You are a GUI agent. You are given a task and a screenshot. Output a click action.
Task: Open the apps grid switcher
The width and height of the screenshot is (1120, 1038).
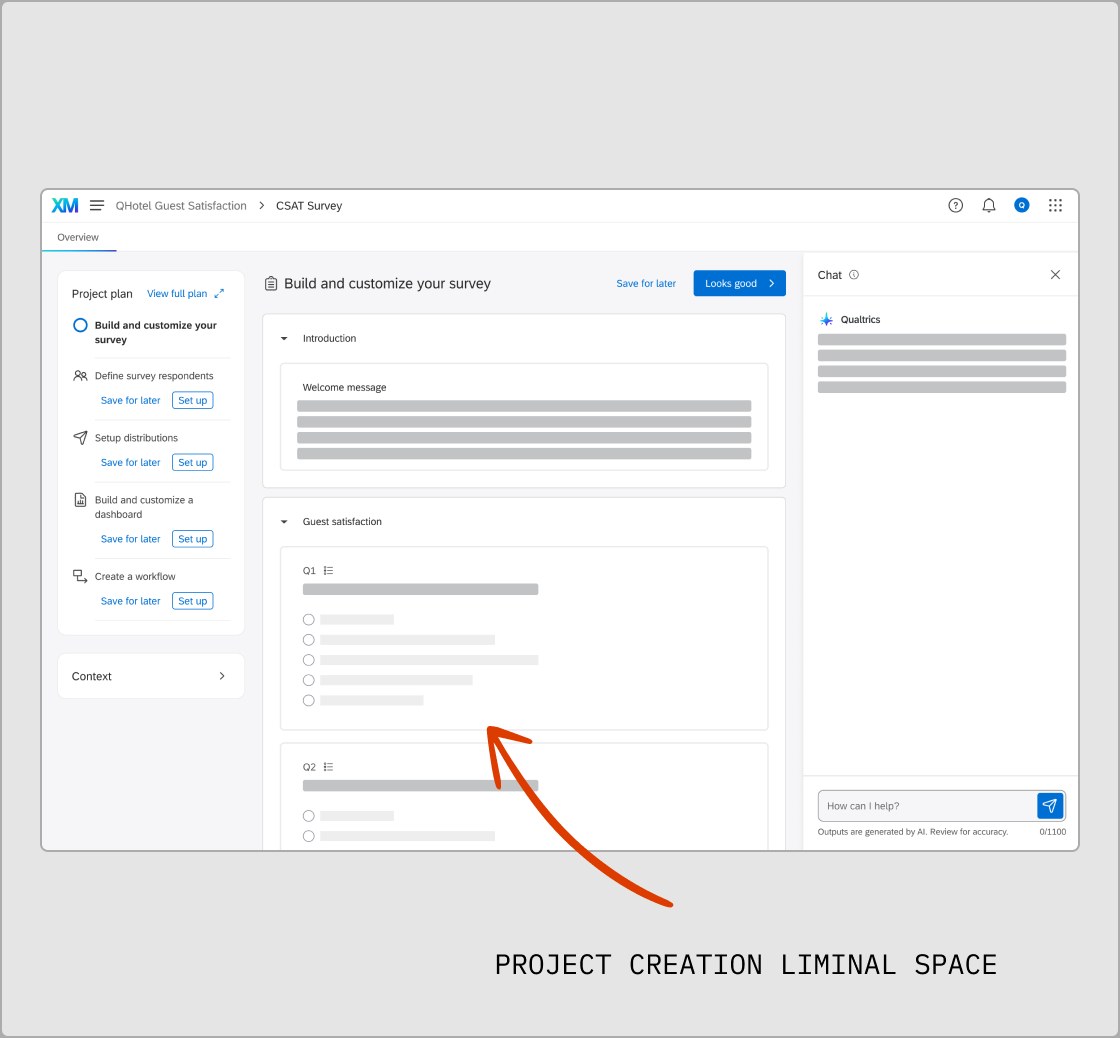1055,206
